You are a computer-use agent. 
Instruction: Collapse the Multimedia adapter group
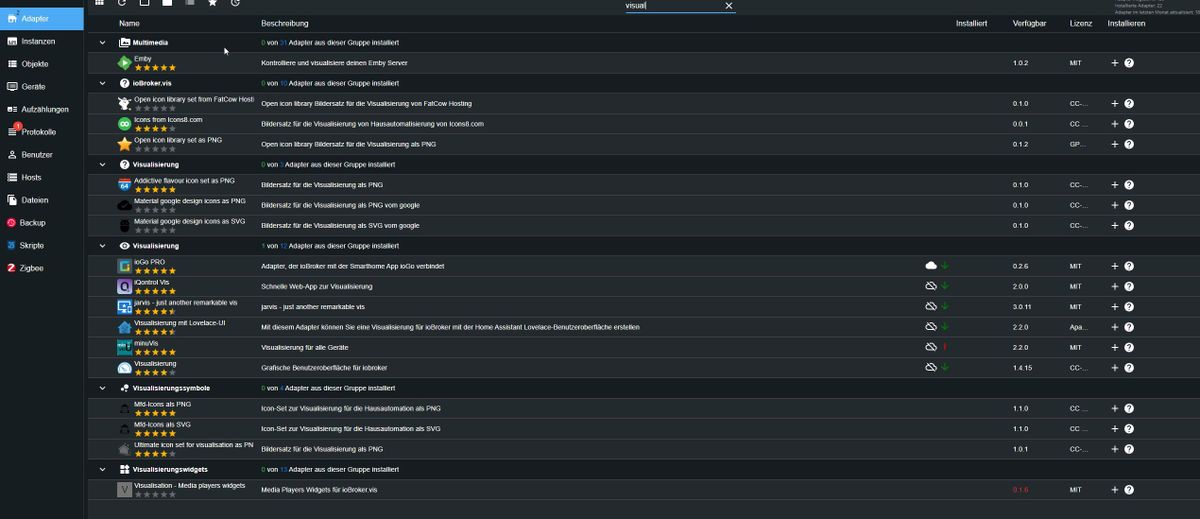coord(101,43)
